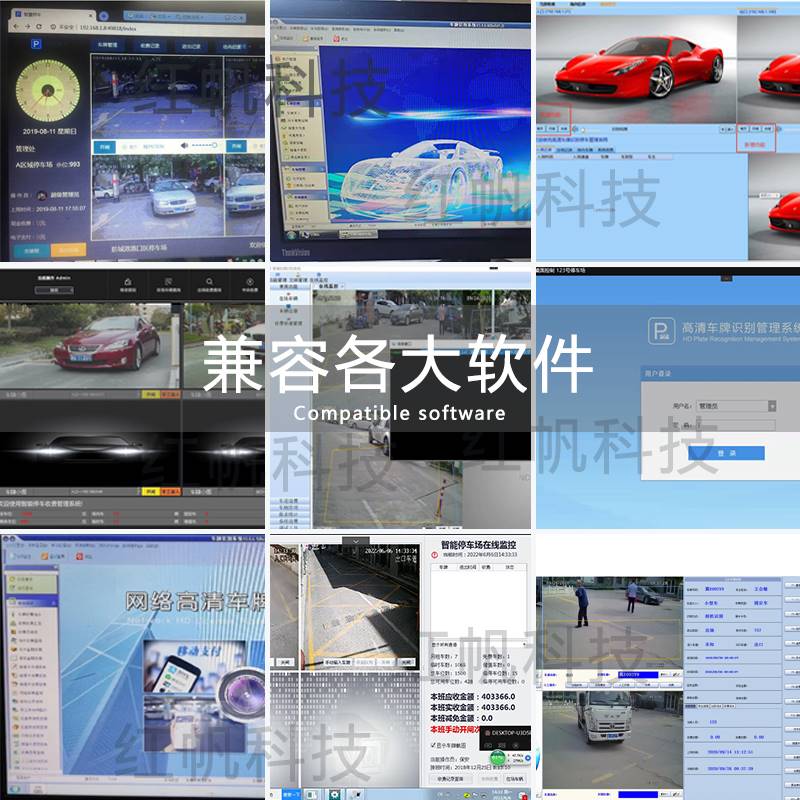Expand the chevron tab above exit camera view
Screen dimensions: 800x800
[x=356, y=541]
